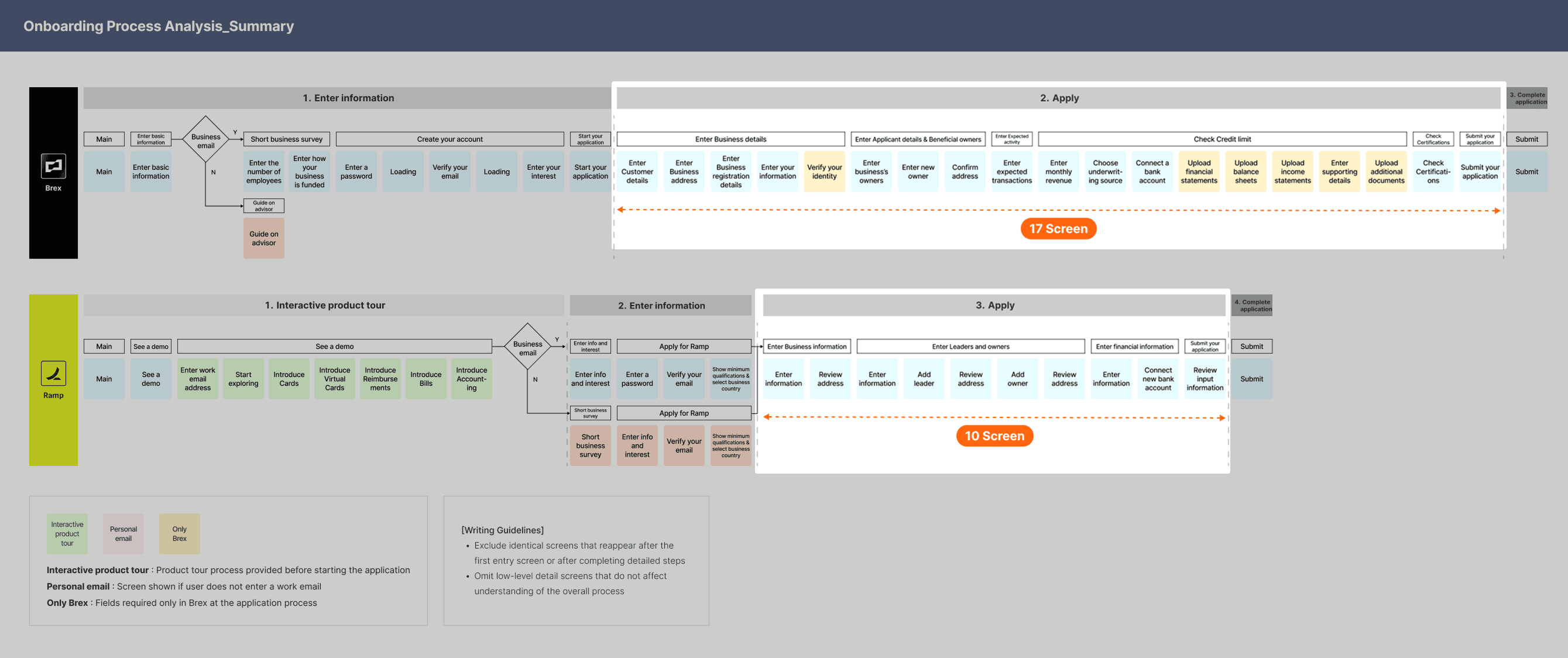Click the 2. Apply section header
The width and height of the screenshot is (1568, 658).
coord(1059,98)
